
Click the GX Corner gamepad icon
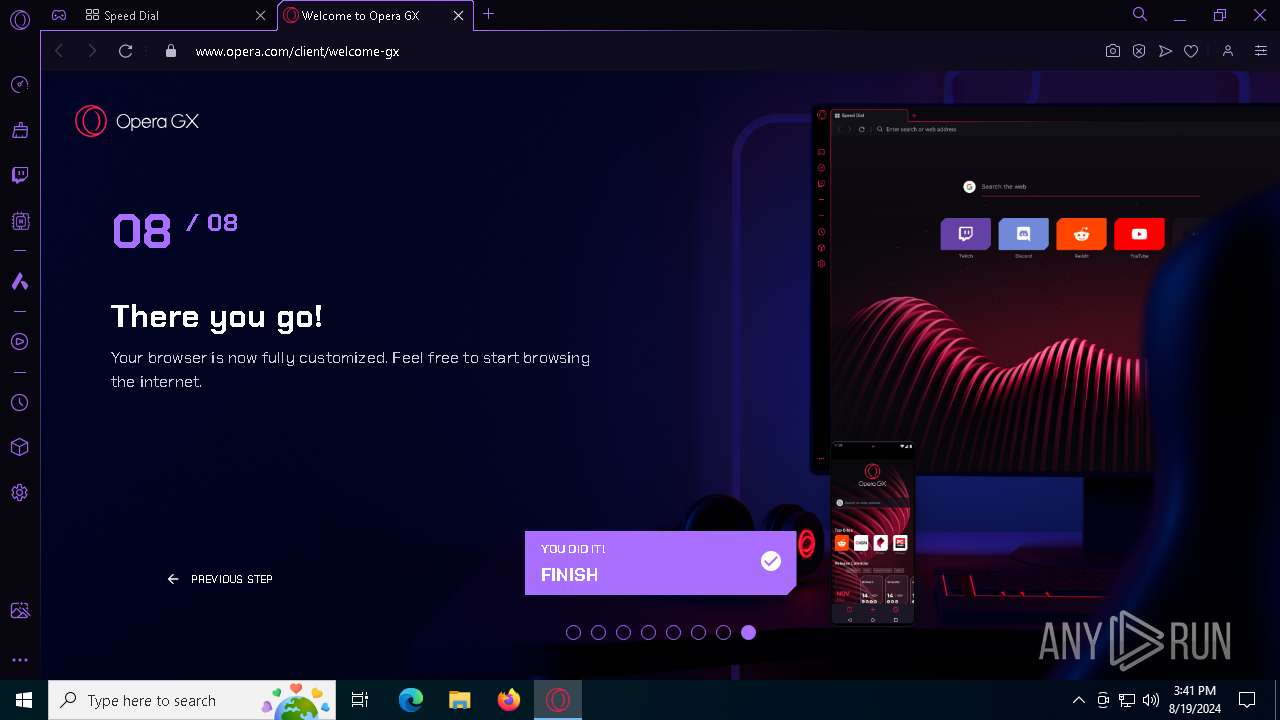pos(59,15)
